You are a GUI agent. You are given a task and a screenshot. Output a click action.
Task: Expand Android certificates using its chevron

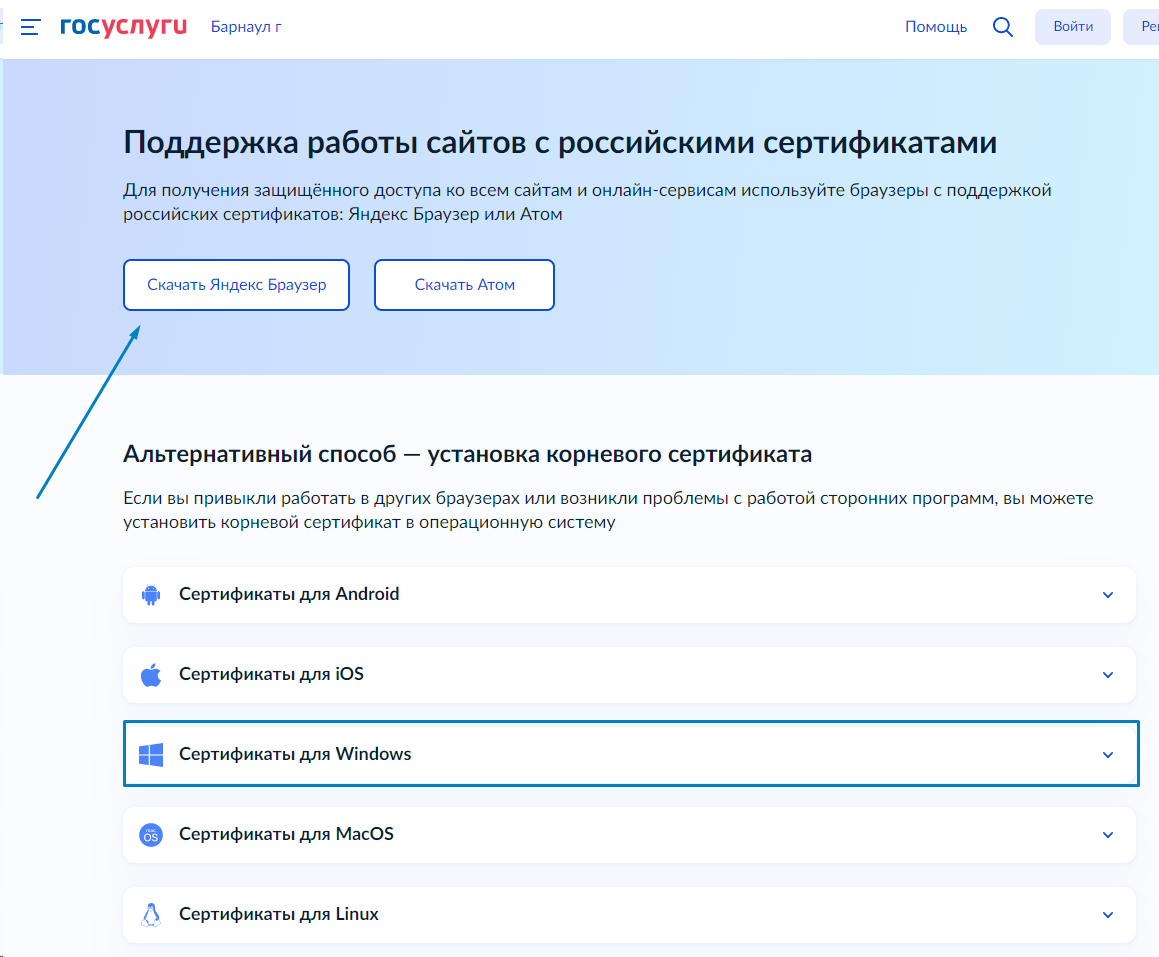coord(1107,595)
